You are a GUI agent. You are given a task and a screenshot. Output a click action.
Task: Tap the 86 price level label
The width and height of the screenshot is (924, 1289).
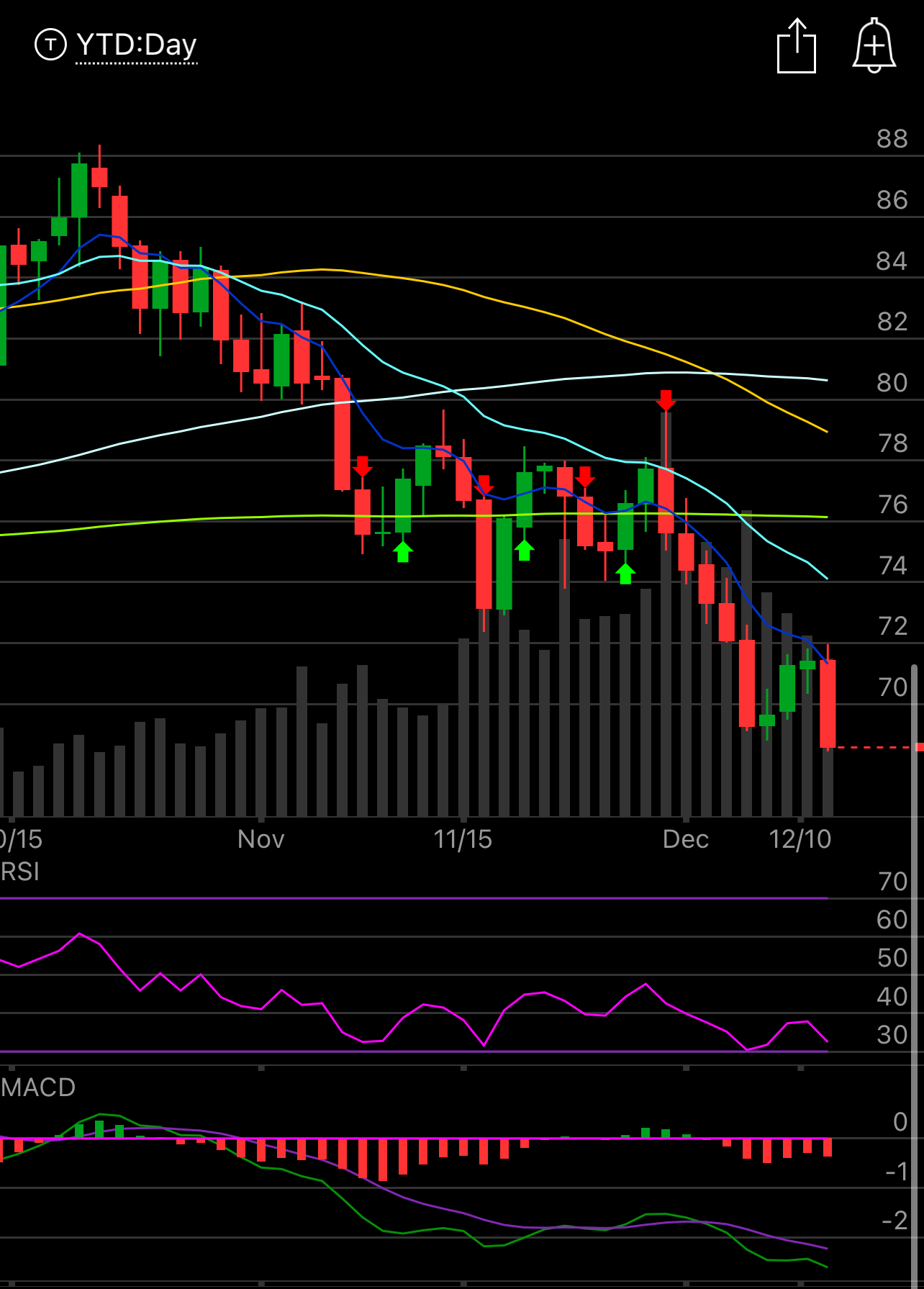point(892,200)
